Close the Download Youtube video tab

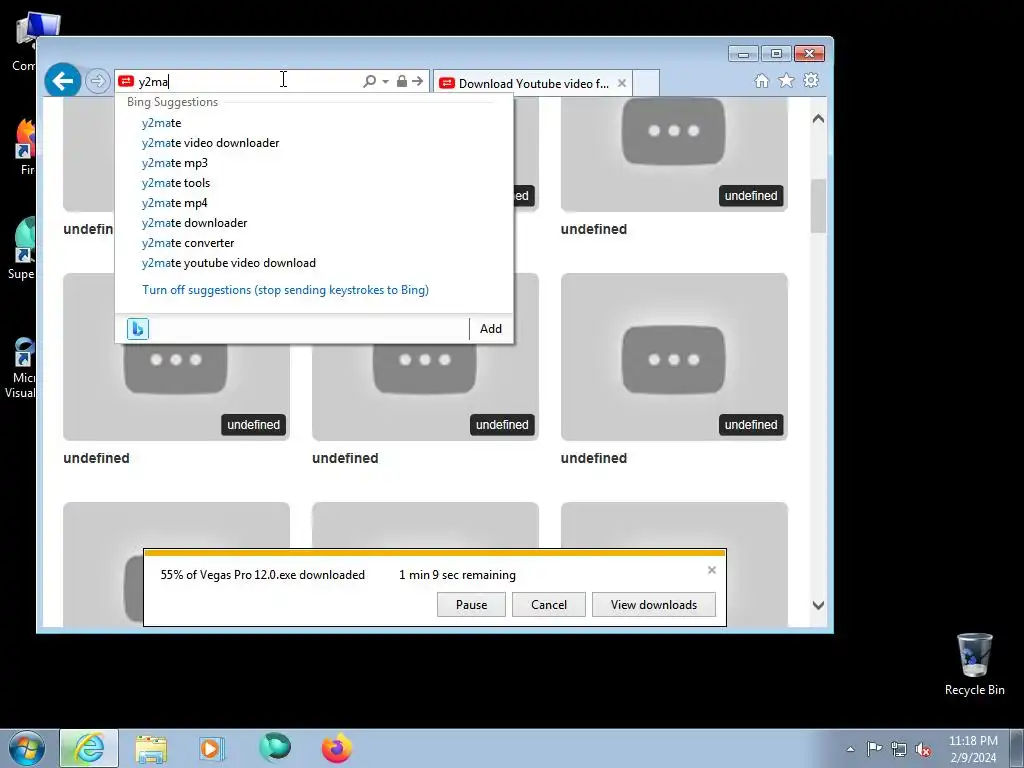(x=622, y=83)
